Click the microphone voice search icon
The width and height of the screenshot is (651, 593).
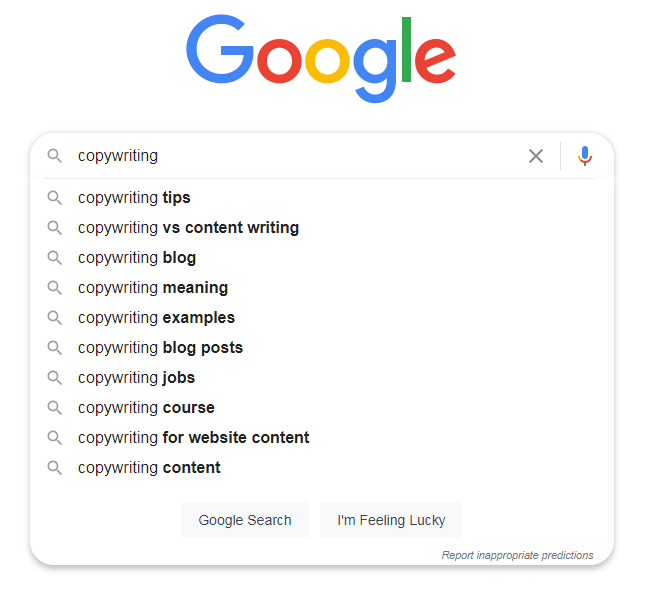(x=585, y=156)
